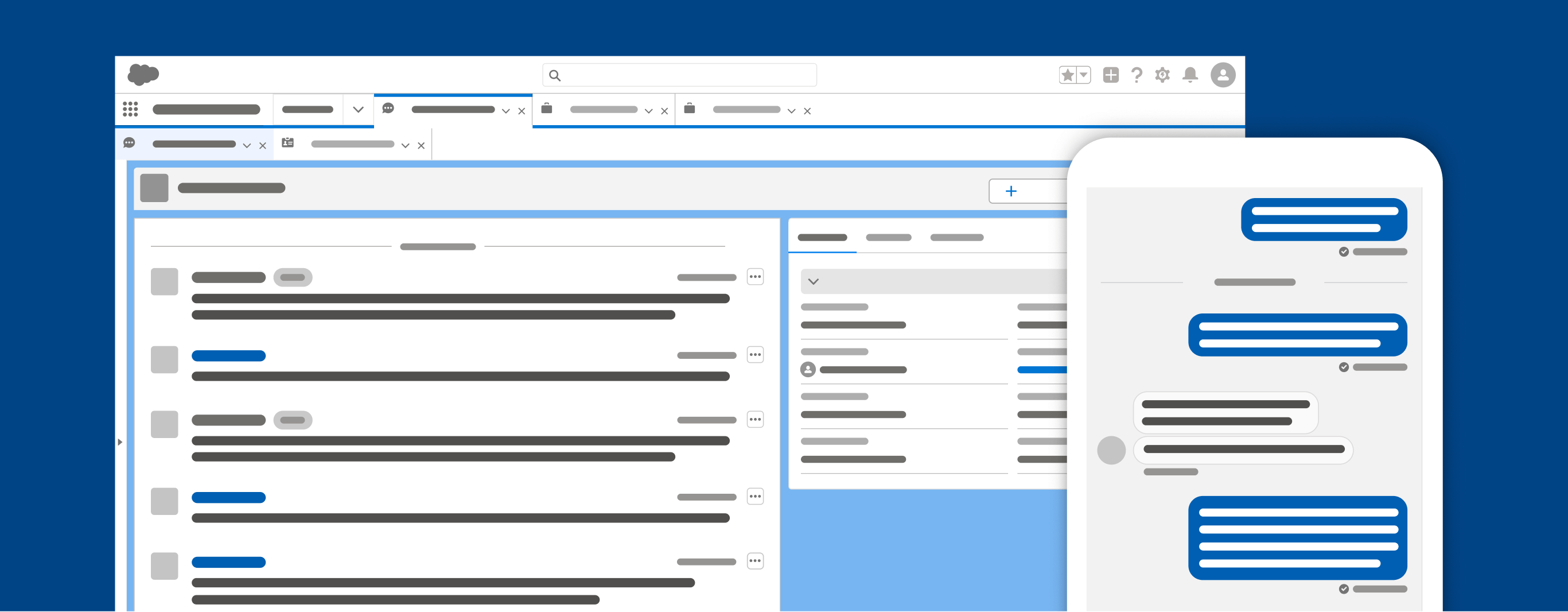Screen dimensions: 1568x612
Task: Click the search magnifier icon
Action: [555, 76]
